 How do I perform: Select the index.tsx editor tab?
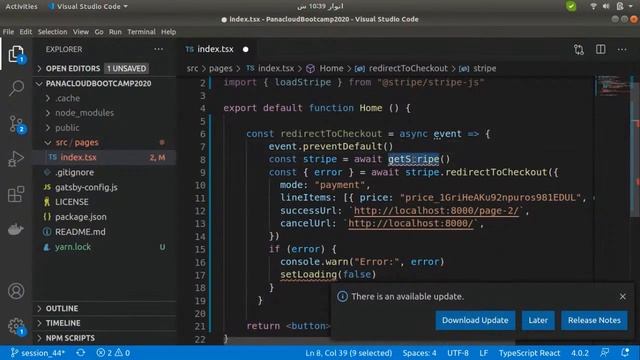point(215,49)
